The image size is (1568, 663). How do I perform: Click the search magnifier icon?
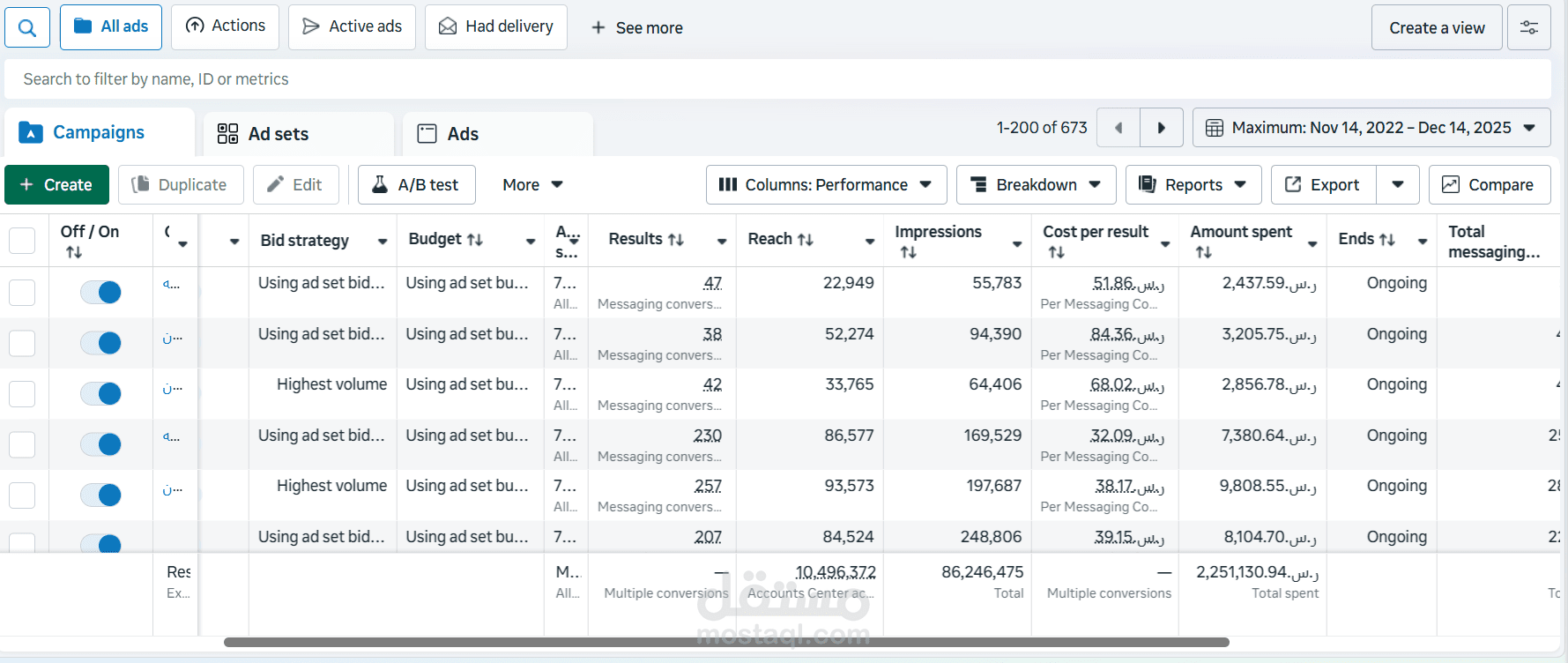pos(27,27)
